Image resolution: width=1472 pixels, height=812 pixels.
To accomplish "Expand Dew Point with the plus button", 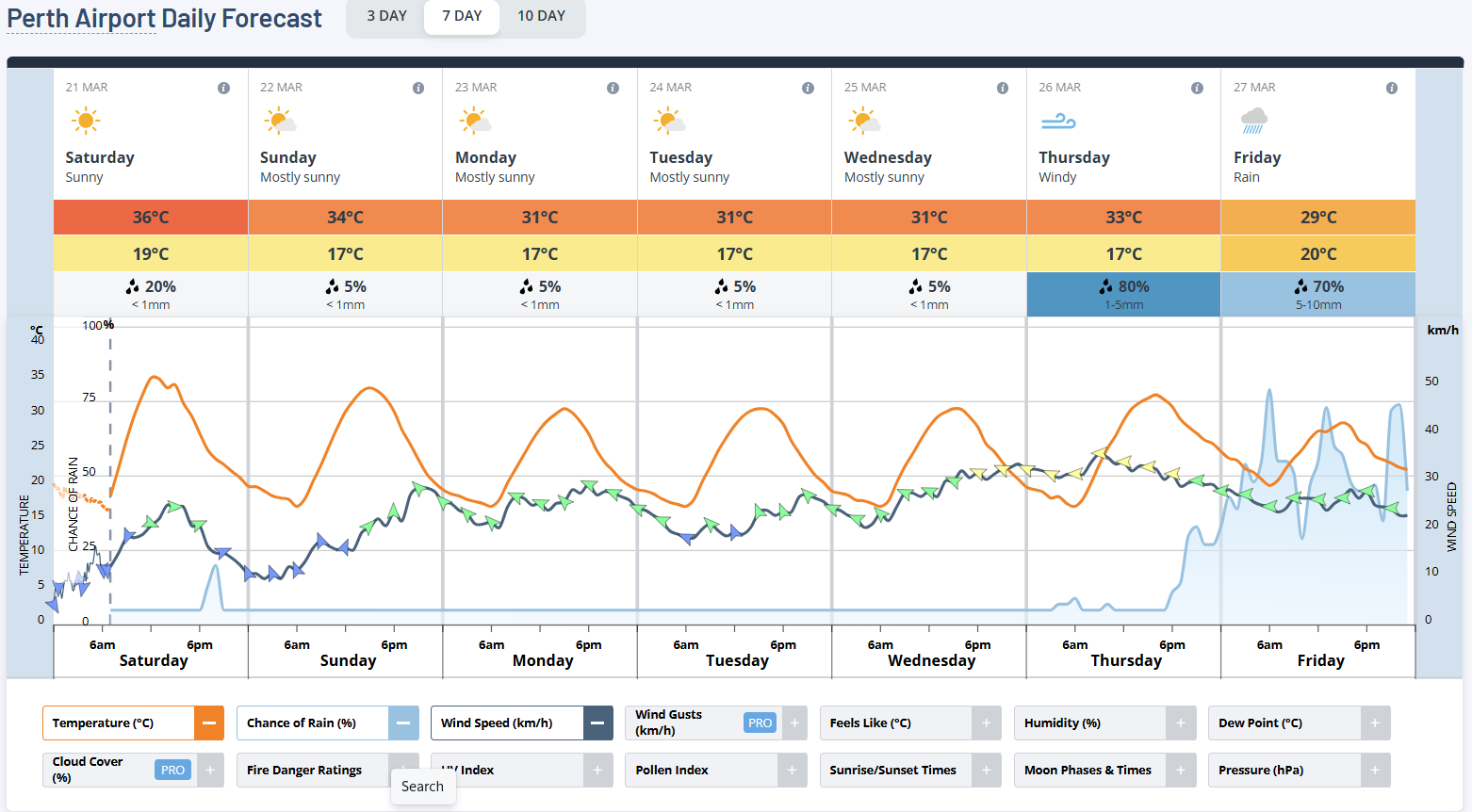I will tap(1375, 723).
